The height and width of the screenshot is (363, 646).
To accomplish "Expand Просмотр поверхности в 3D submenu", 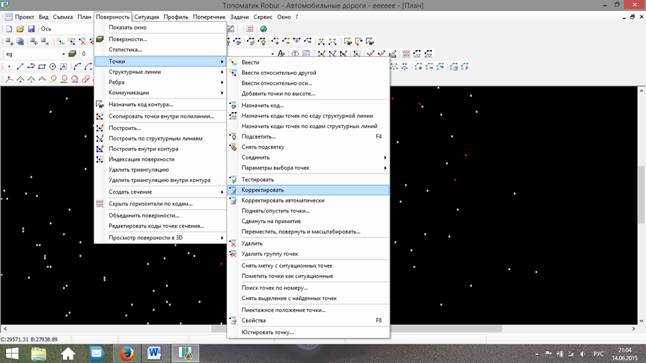I will pyautogui.click(x=222, y=238).
